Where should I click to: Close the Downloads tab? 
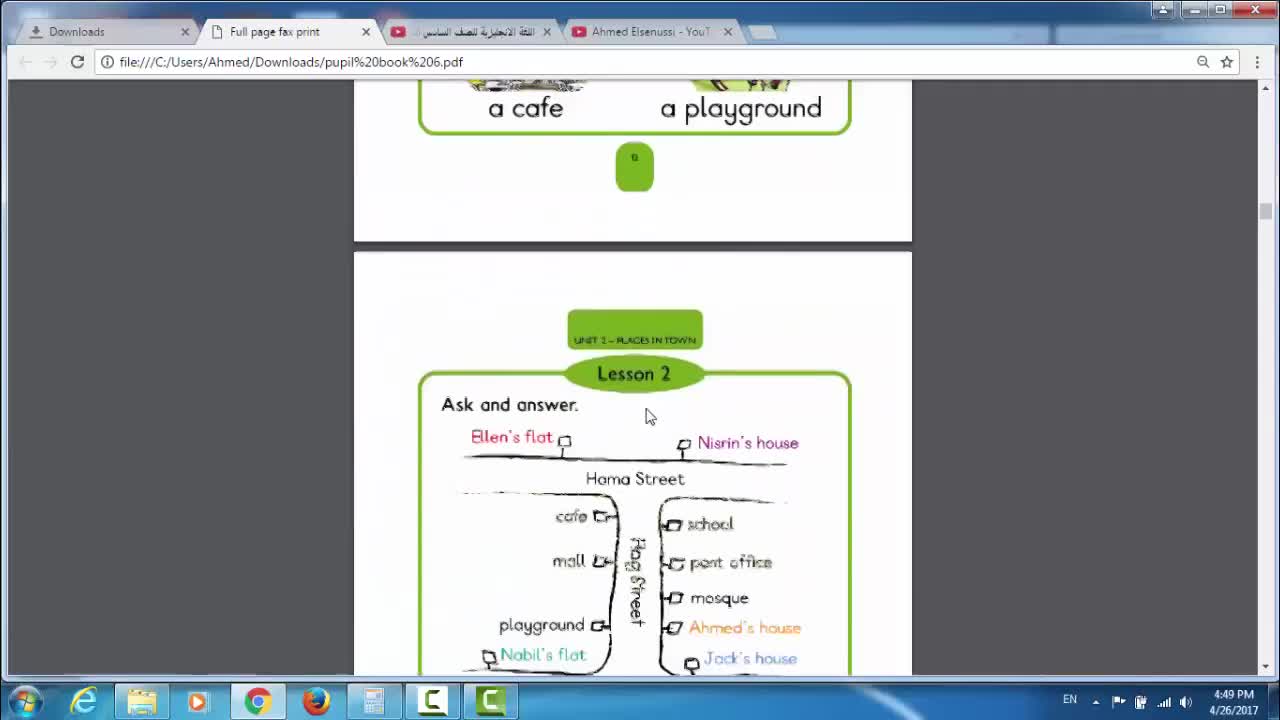click(x=185, y=32)
